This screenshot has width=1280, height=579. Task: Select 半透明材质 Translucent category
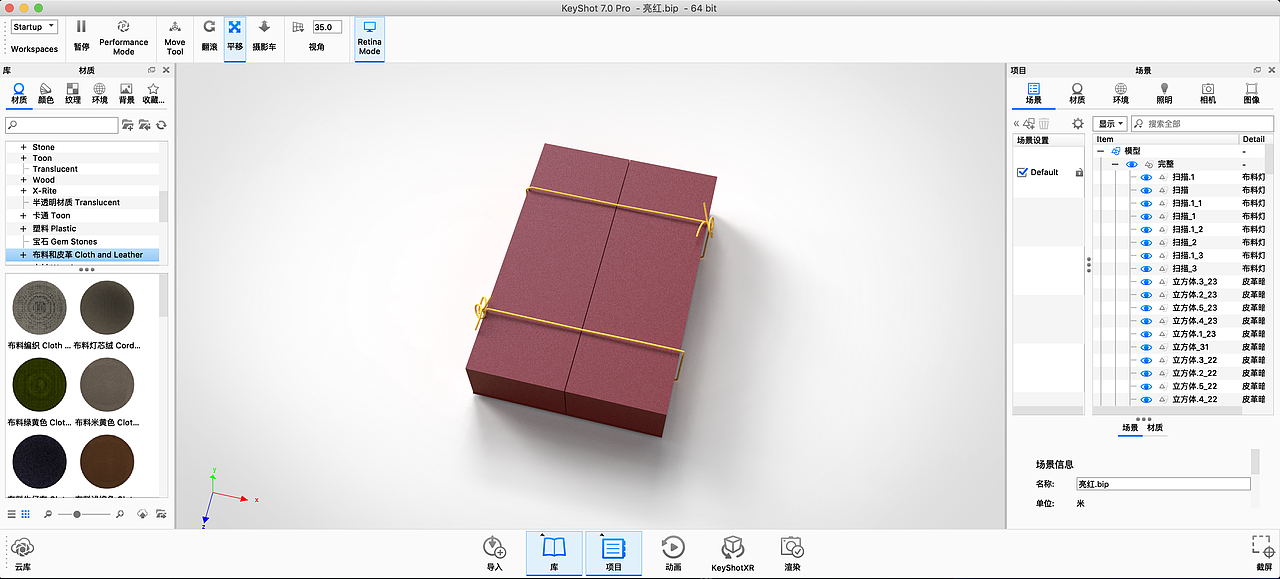76,202
